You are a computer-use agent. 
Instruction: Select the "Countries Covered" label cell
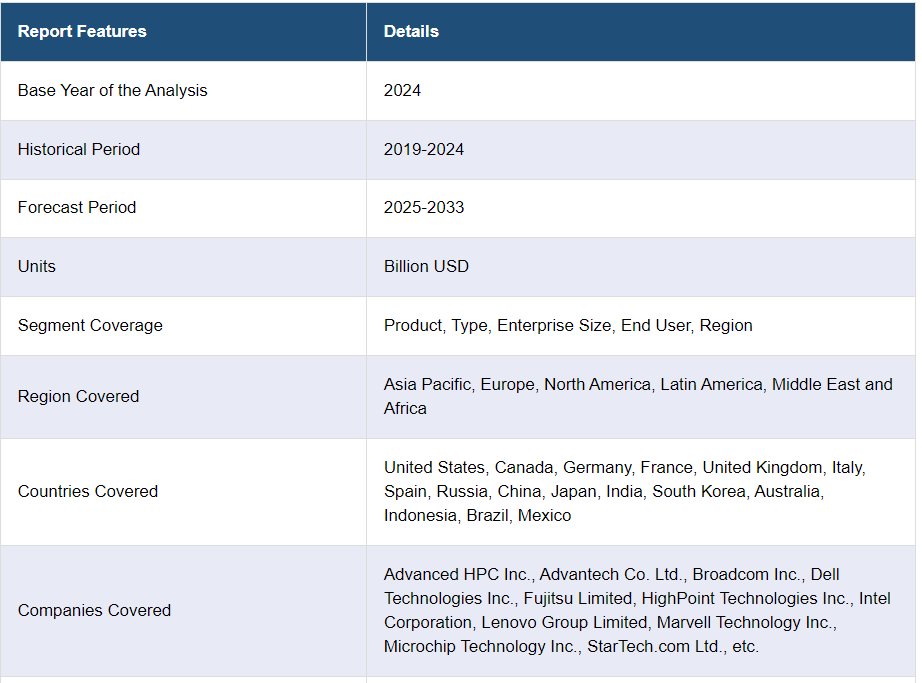(88, 491)
